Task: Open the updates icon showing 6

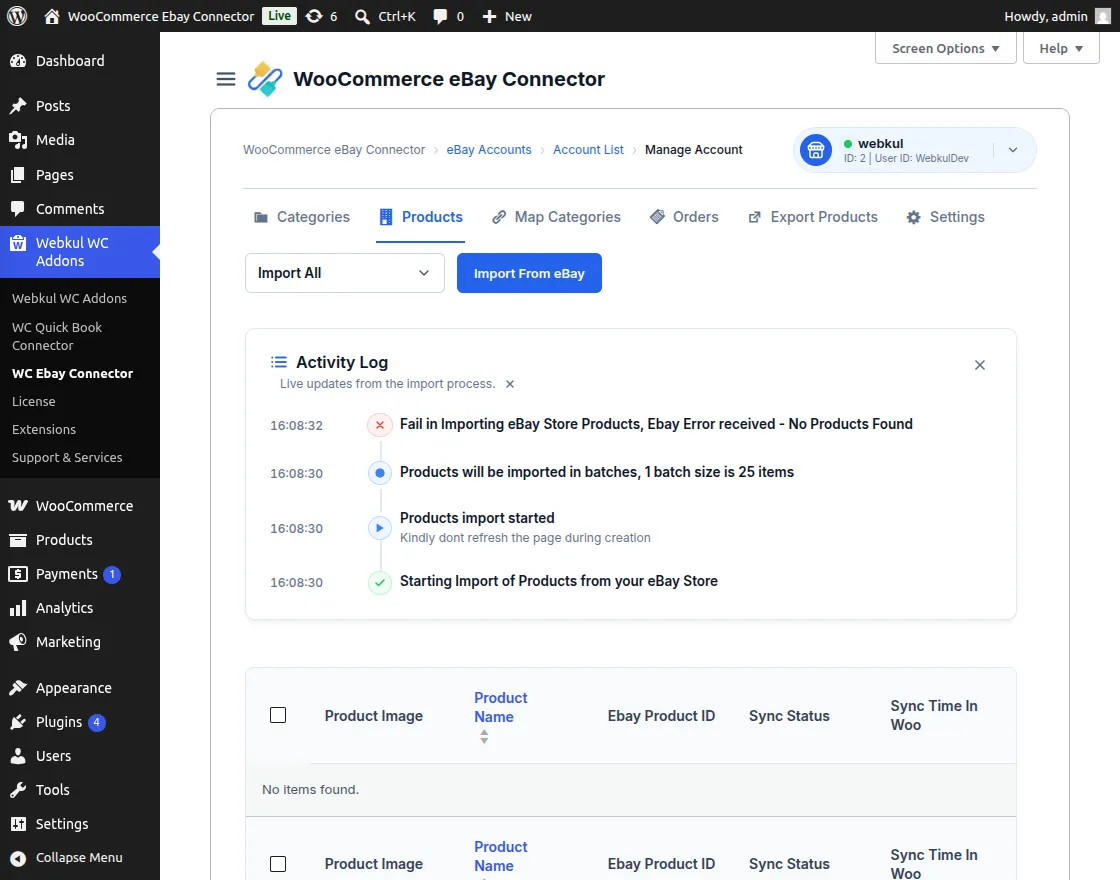Action: point(314,16)
